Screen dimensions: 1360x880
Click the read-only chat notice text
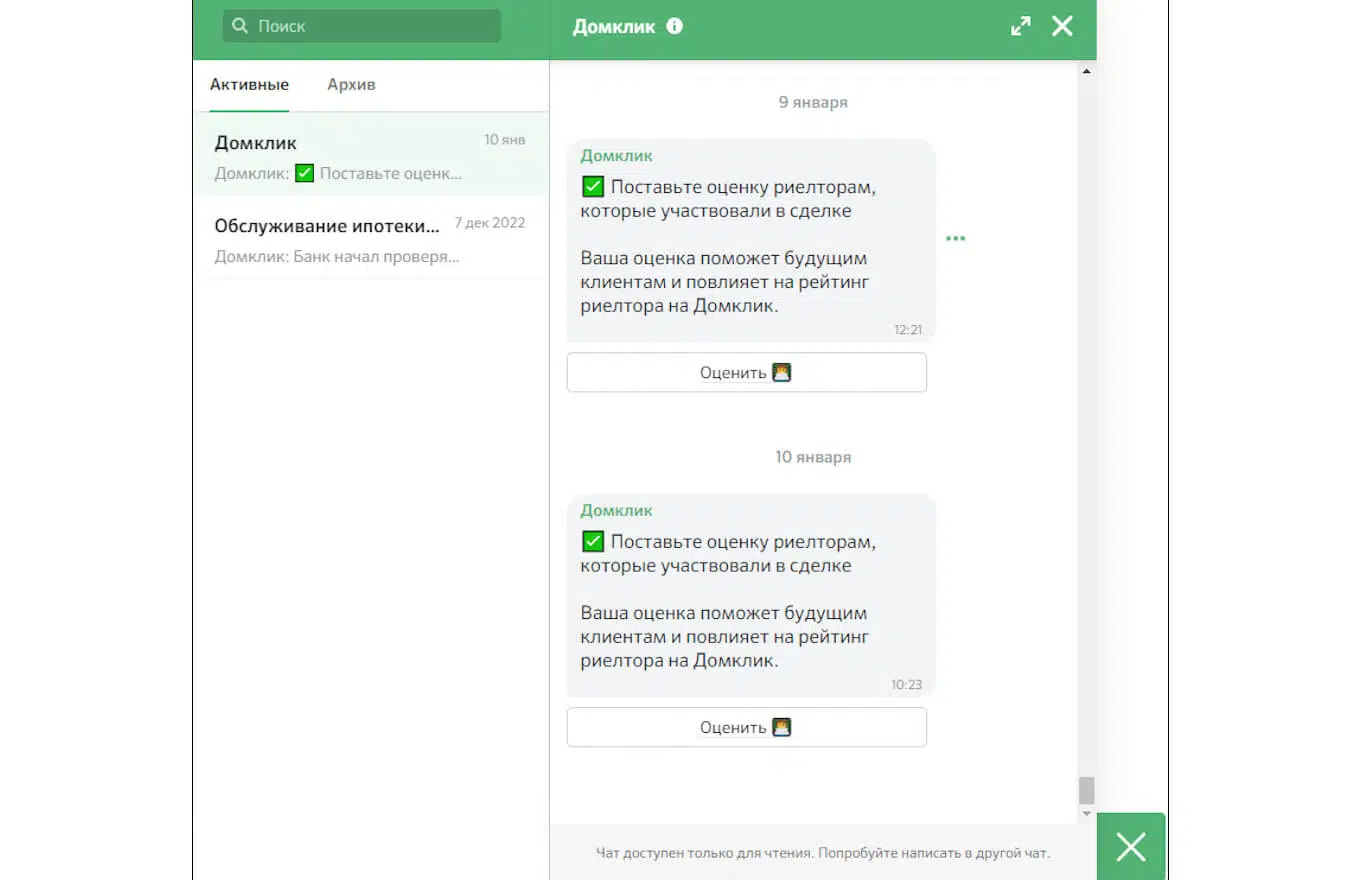823,854
